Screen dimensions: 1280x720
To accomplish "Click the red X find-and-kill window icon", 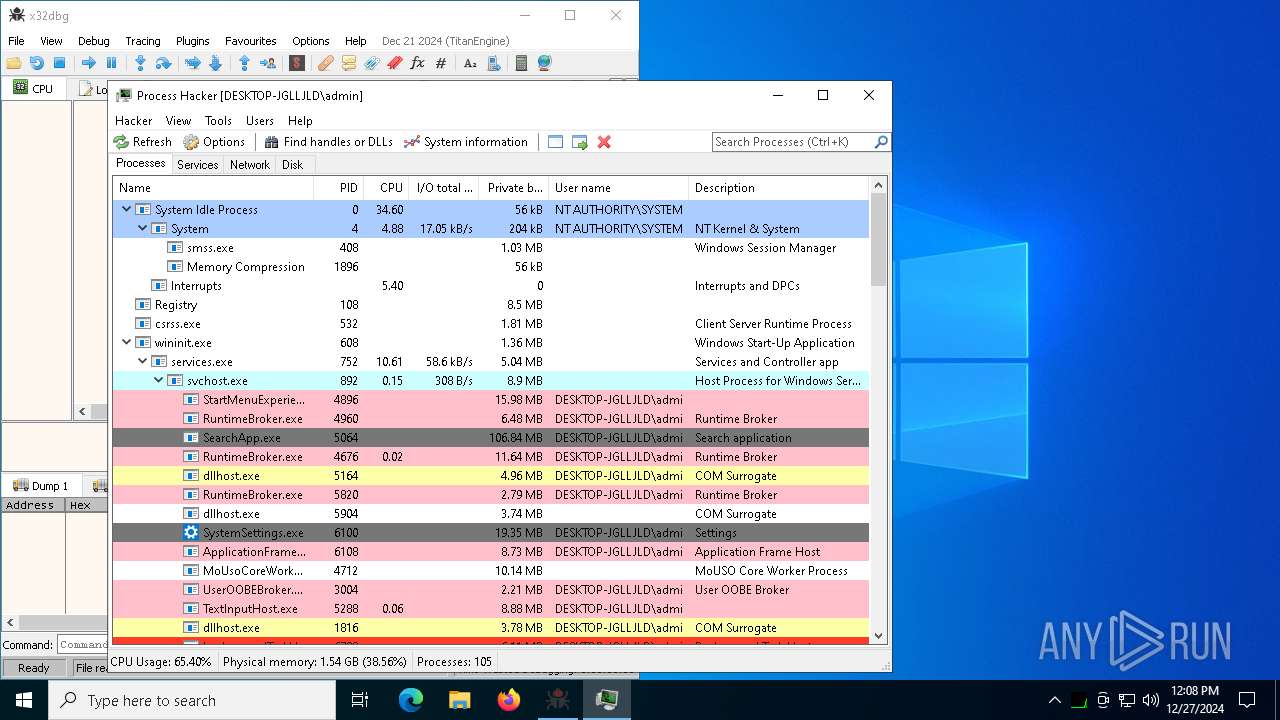I will click(x=604, y=142).
